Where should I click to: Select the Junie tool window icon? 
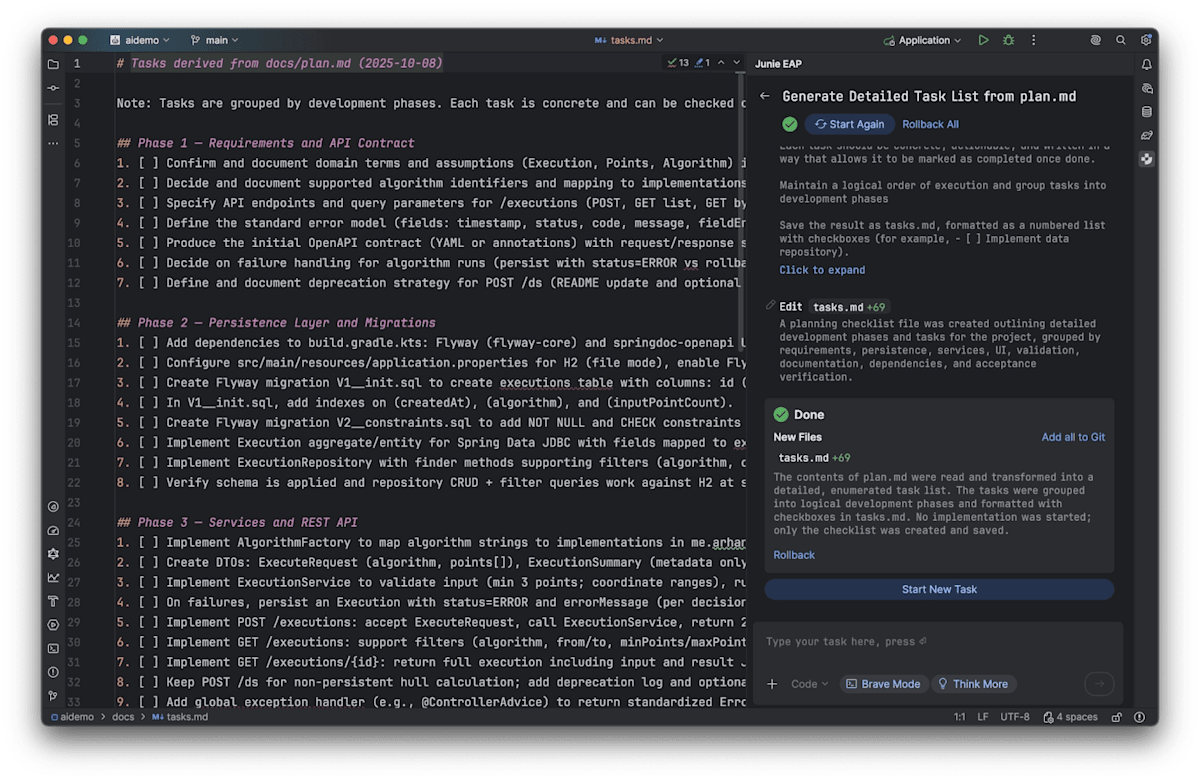[1147, 159]
